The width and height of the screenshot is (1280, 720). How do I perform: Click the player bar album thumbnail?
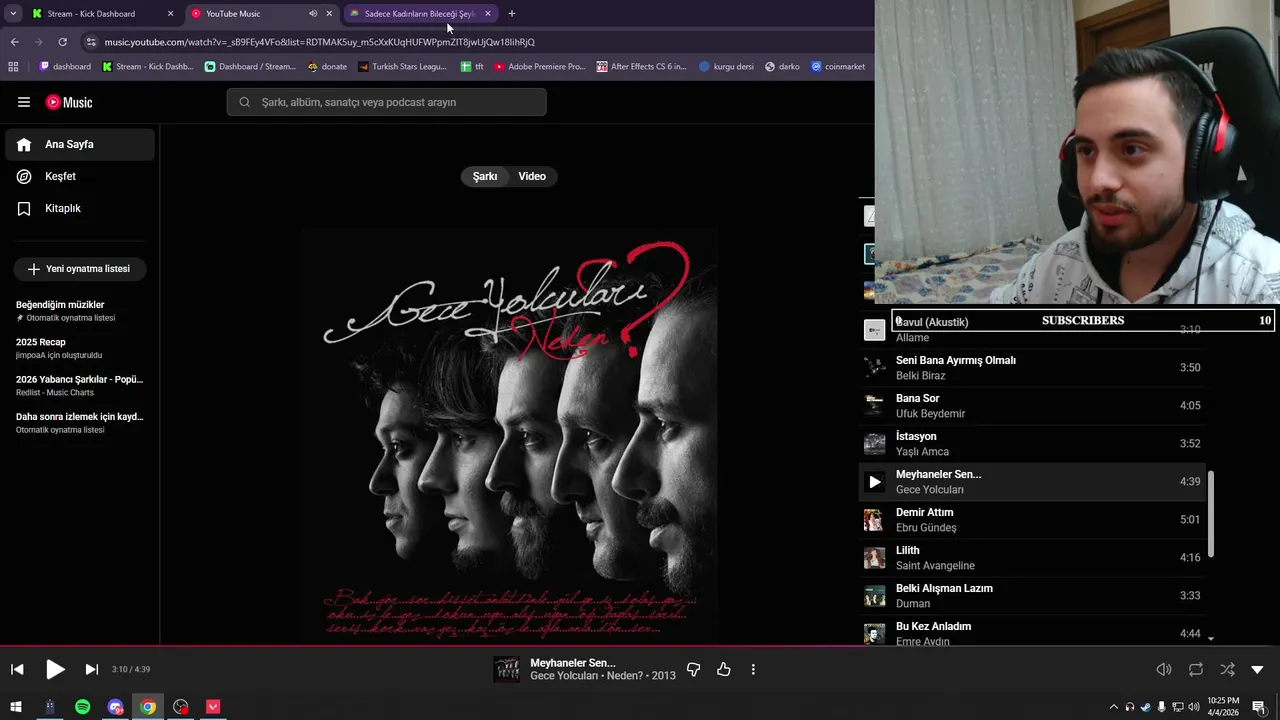507,669
